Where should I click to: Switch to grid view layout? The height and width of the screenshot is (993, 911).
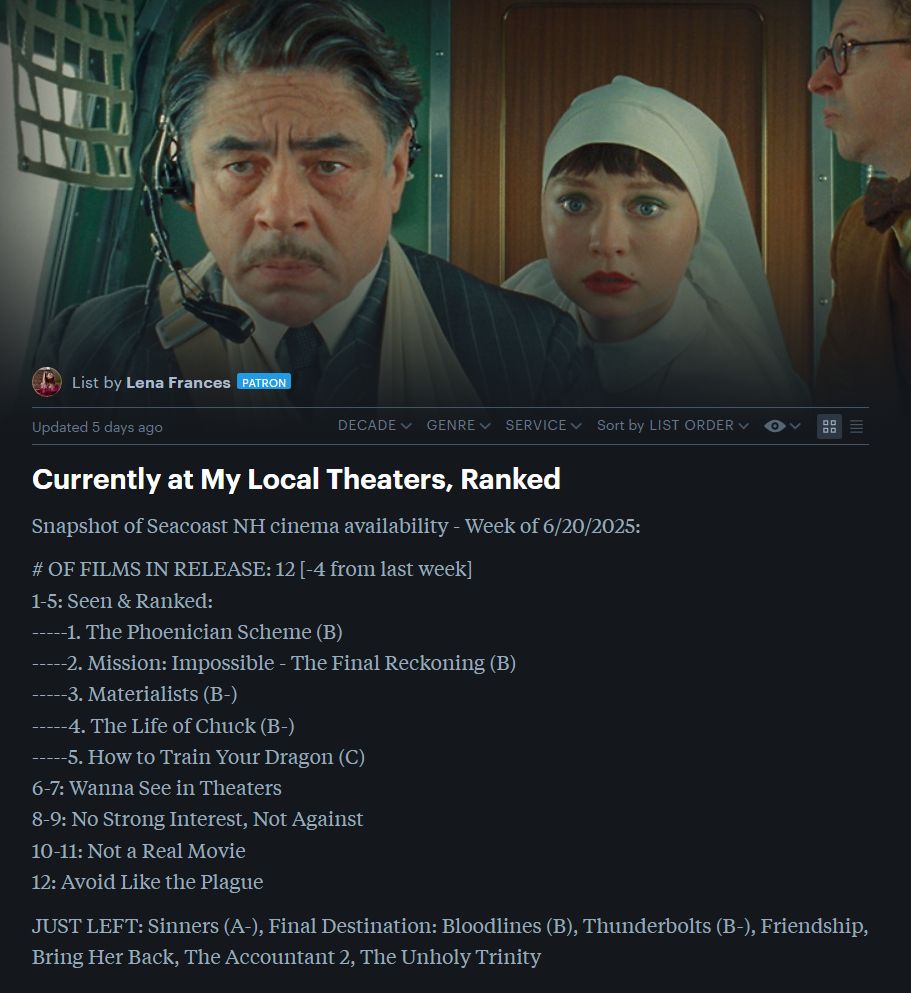[829, 427]
